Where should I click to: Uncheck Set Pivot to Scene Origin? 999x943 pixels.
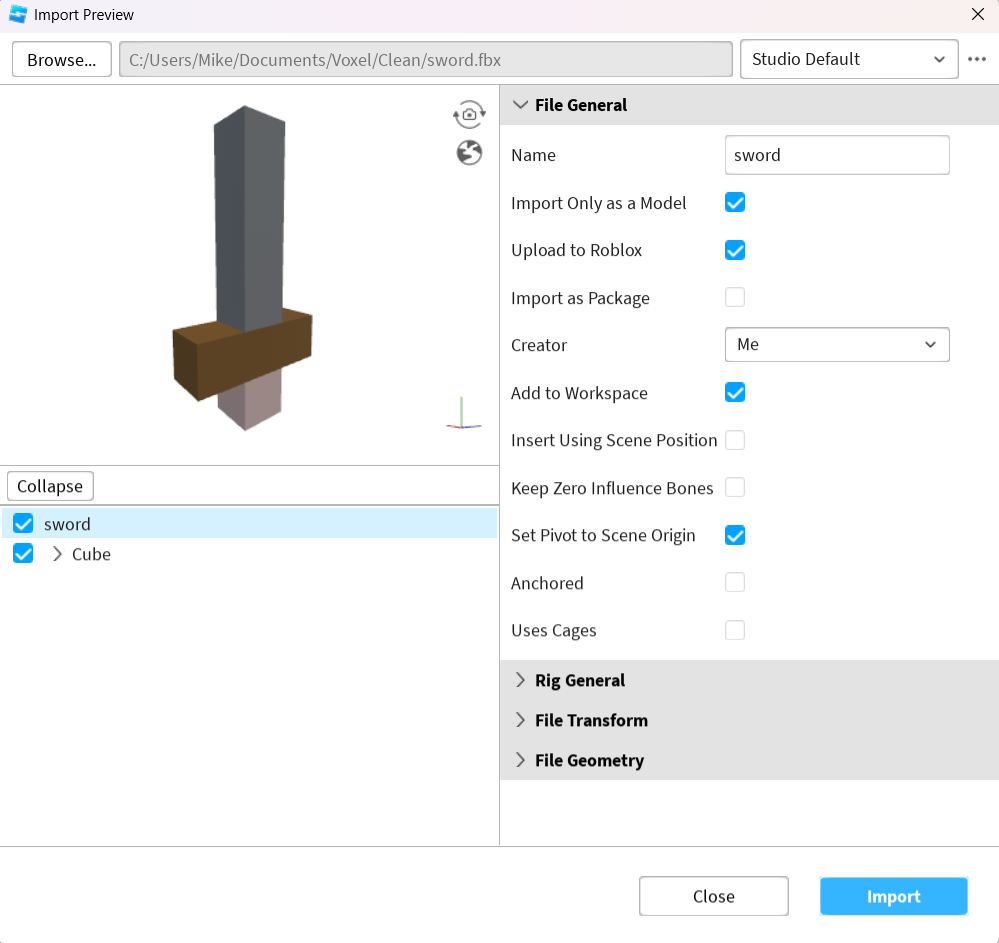(x=735, y=535)
